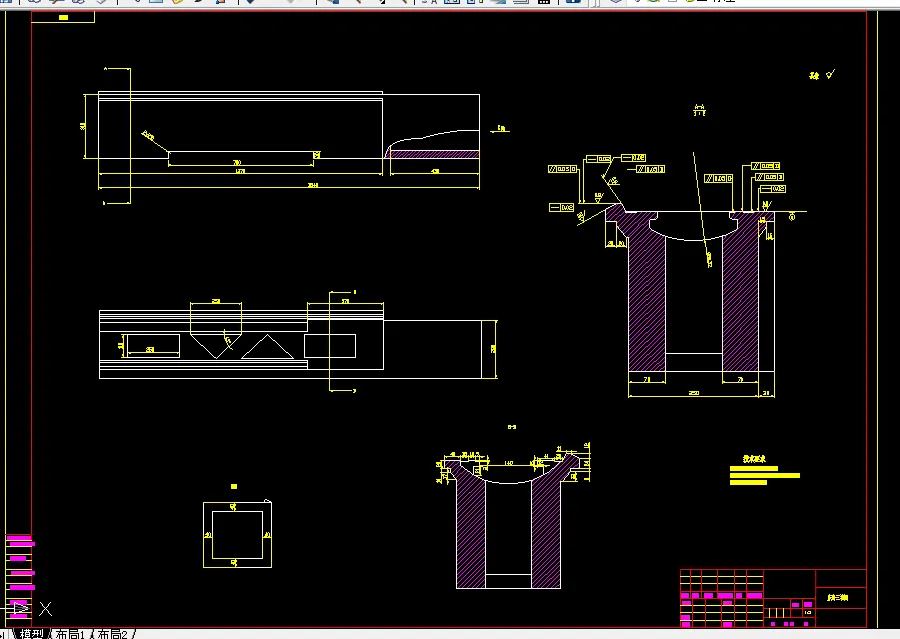This screenshot has width=900, height=639.
Task: Select the upward-pointing triangle in the plan view
Action: click(267, 347)
